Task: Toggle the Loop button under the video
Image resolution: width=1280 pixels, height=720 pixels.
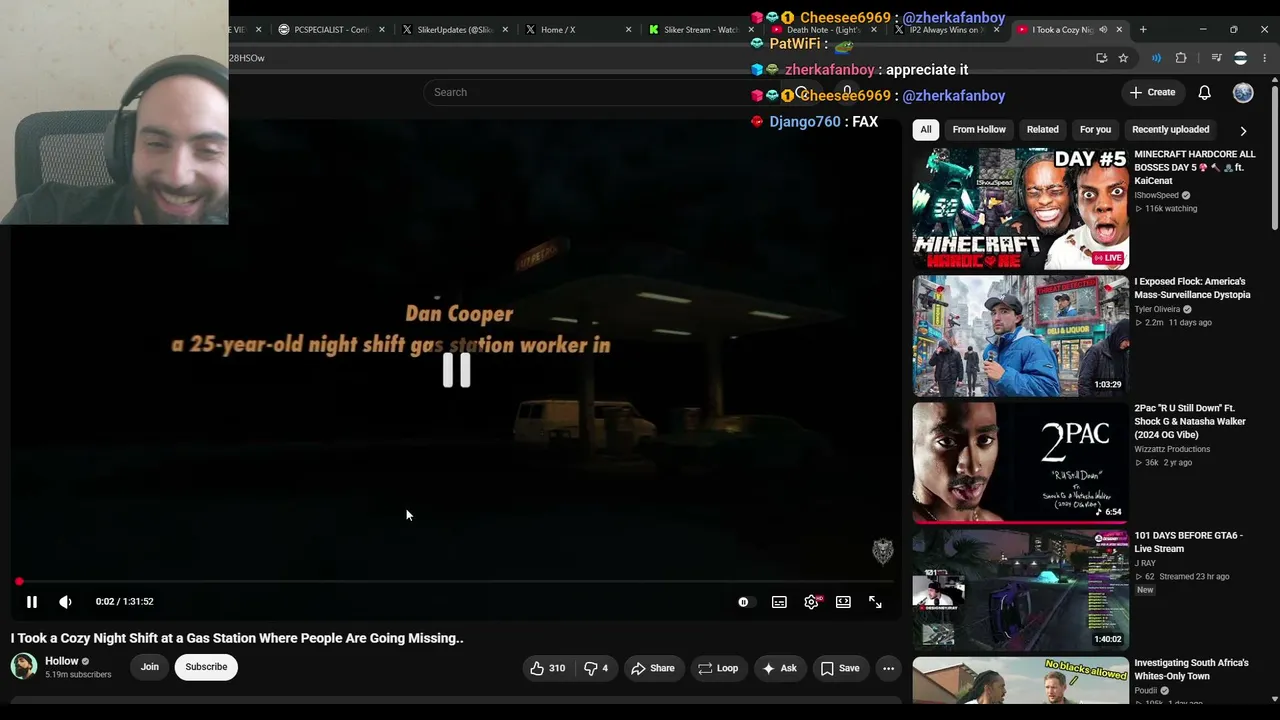Action: click(718, 668)
